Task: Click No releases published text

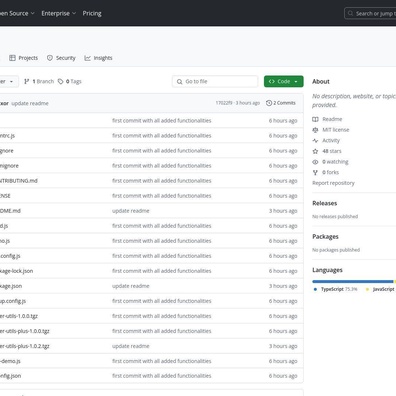Action: point(335,216)
